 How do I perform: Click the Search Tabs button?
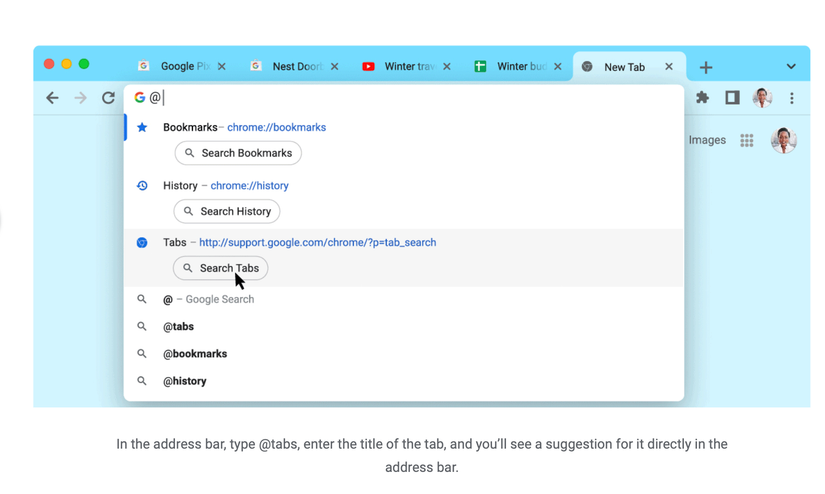tap(221, 268)
